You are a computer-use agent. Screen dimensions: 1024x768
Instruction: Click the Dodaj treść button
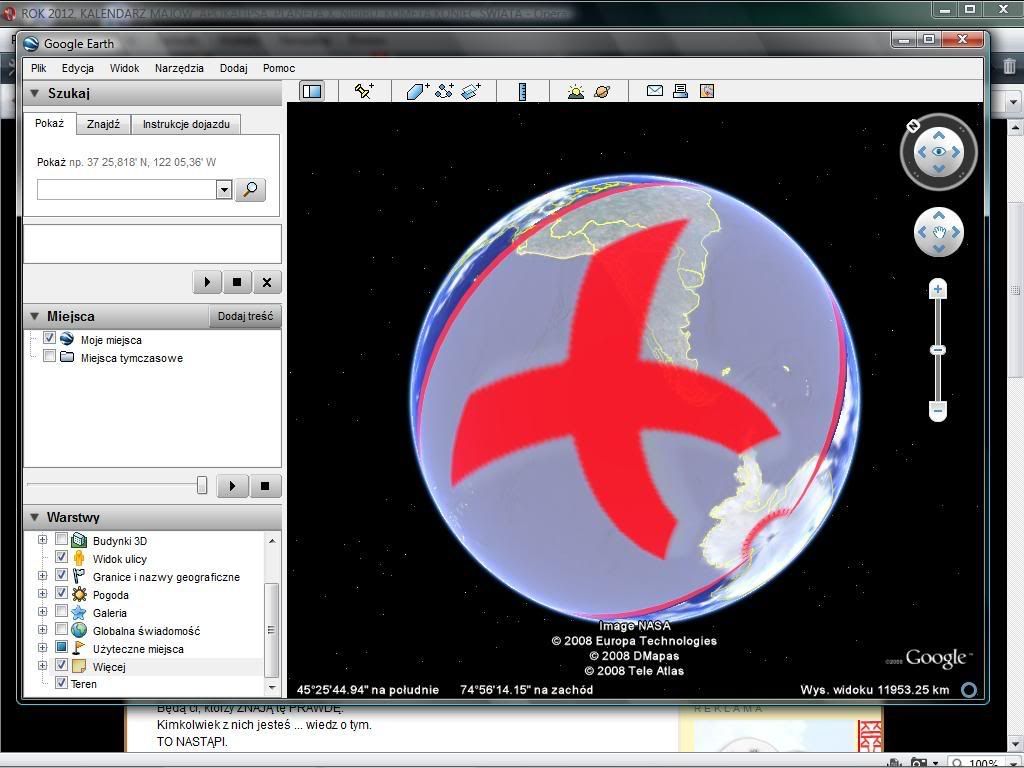tap(245, 316)
